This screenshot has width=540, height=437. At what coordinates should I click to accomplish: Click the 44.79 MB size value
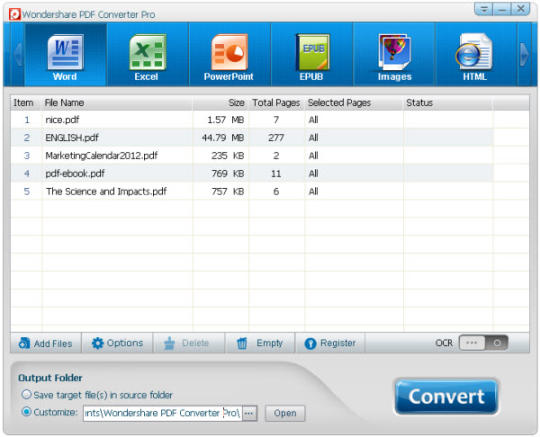pyautogui.click(x=223, y=137)
